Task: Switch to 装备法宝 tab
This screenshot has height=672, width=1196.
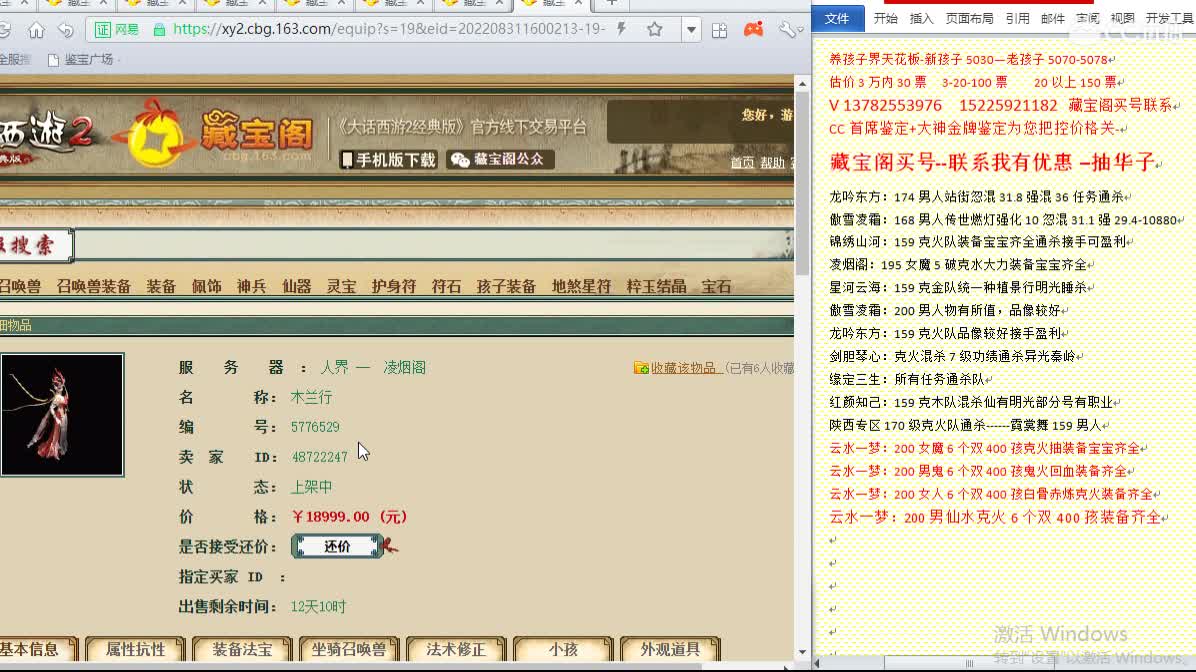Action: click(x=243, y=649)
